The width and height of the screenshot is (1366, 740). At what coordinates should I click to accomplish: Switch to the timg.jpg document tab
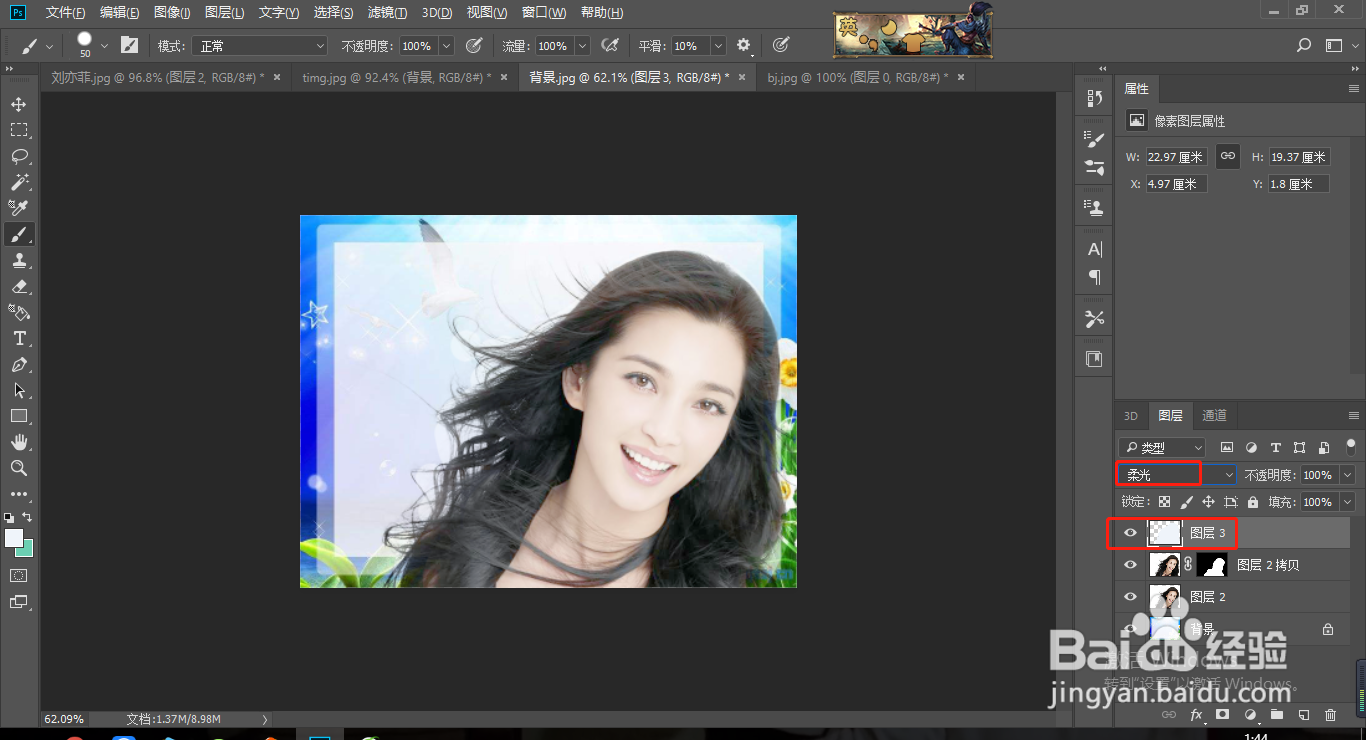[396, 77]
